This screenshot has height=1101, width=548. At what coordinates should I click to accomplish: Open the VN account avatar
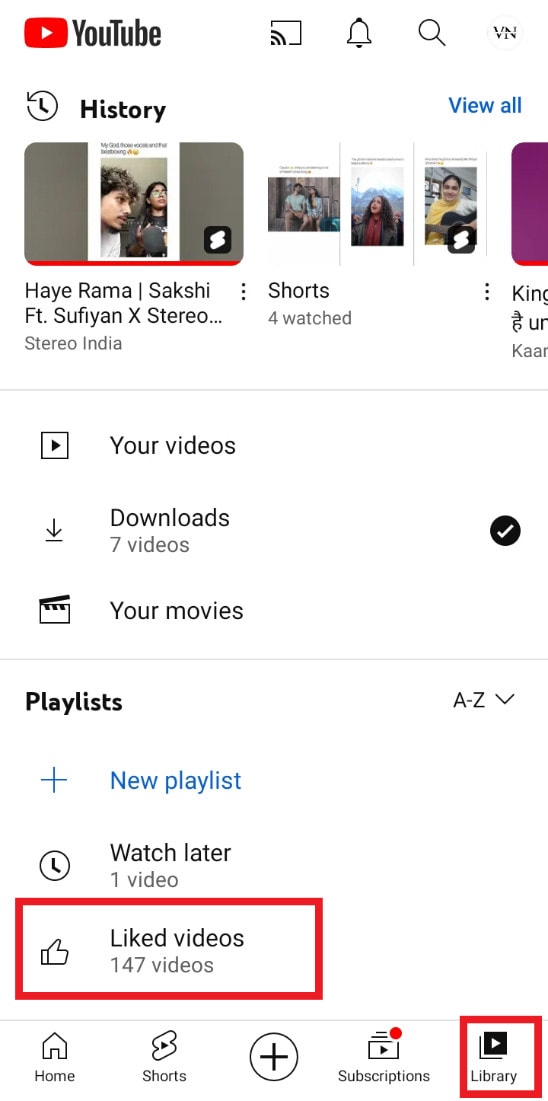point(504,32)
